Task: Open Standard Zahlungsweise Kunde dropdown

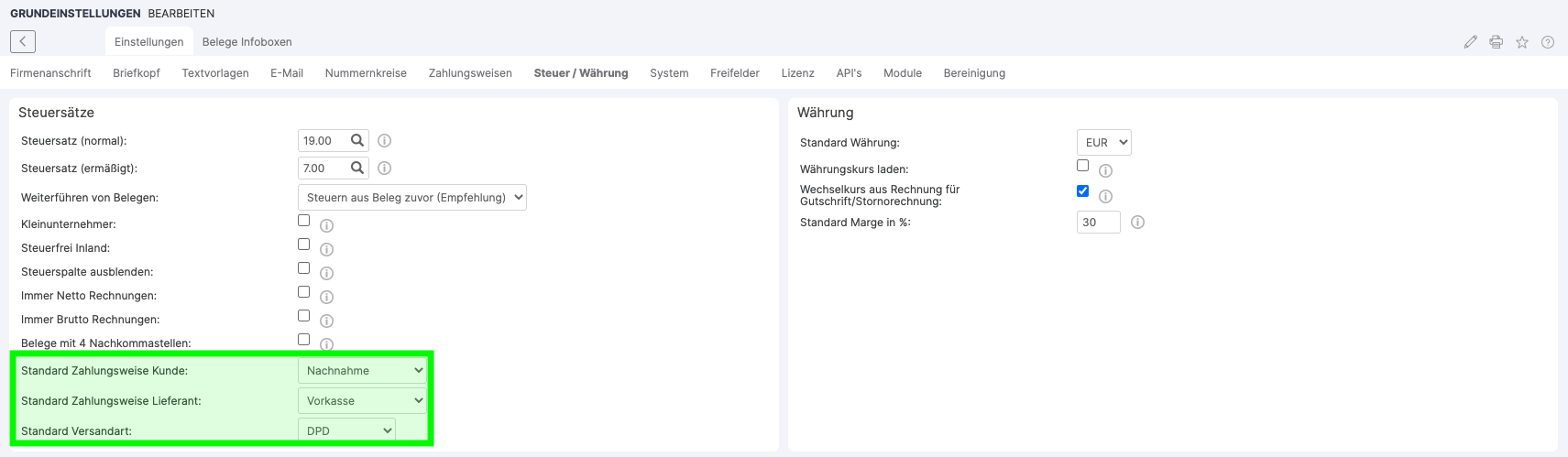Action: click(363, 371)
